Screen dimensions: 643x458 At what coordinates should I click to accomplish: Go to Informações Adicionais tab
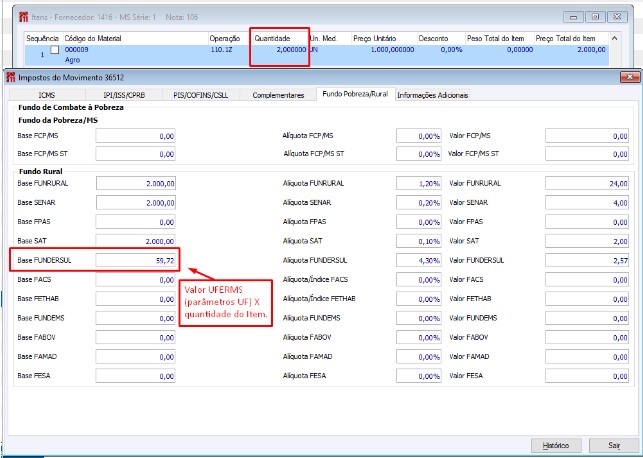(432, 95)
